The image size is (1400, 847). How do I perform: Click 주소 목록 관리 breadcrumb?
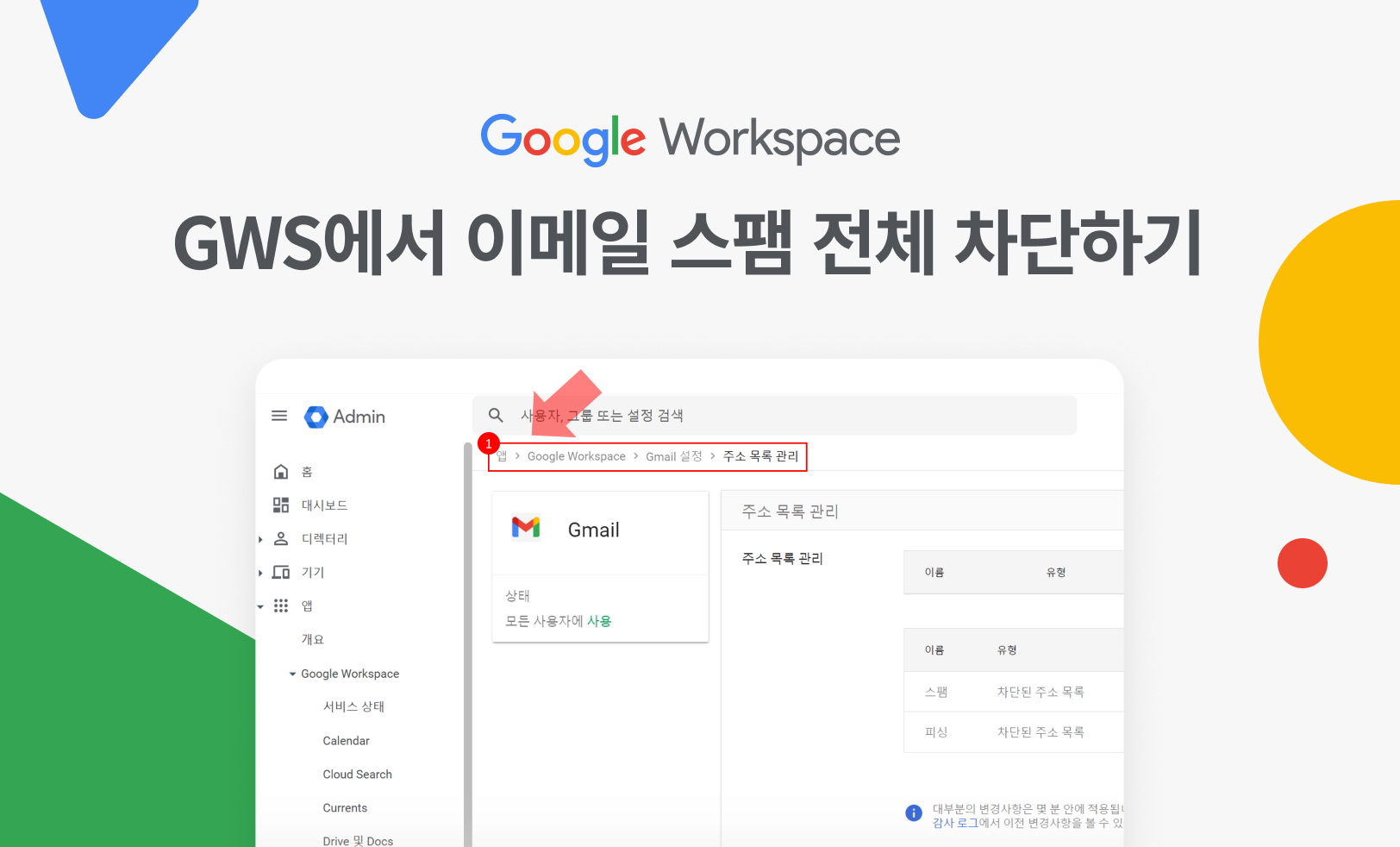click(x=760, y=456)
